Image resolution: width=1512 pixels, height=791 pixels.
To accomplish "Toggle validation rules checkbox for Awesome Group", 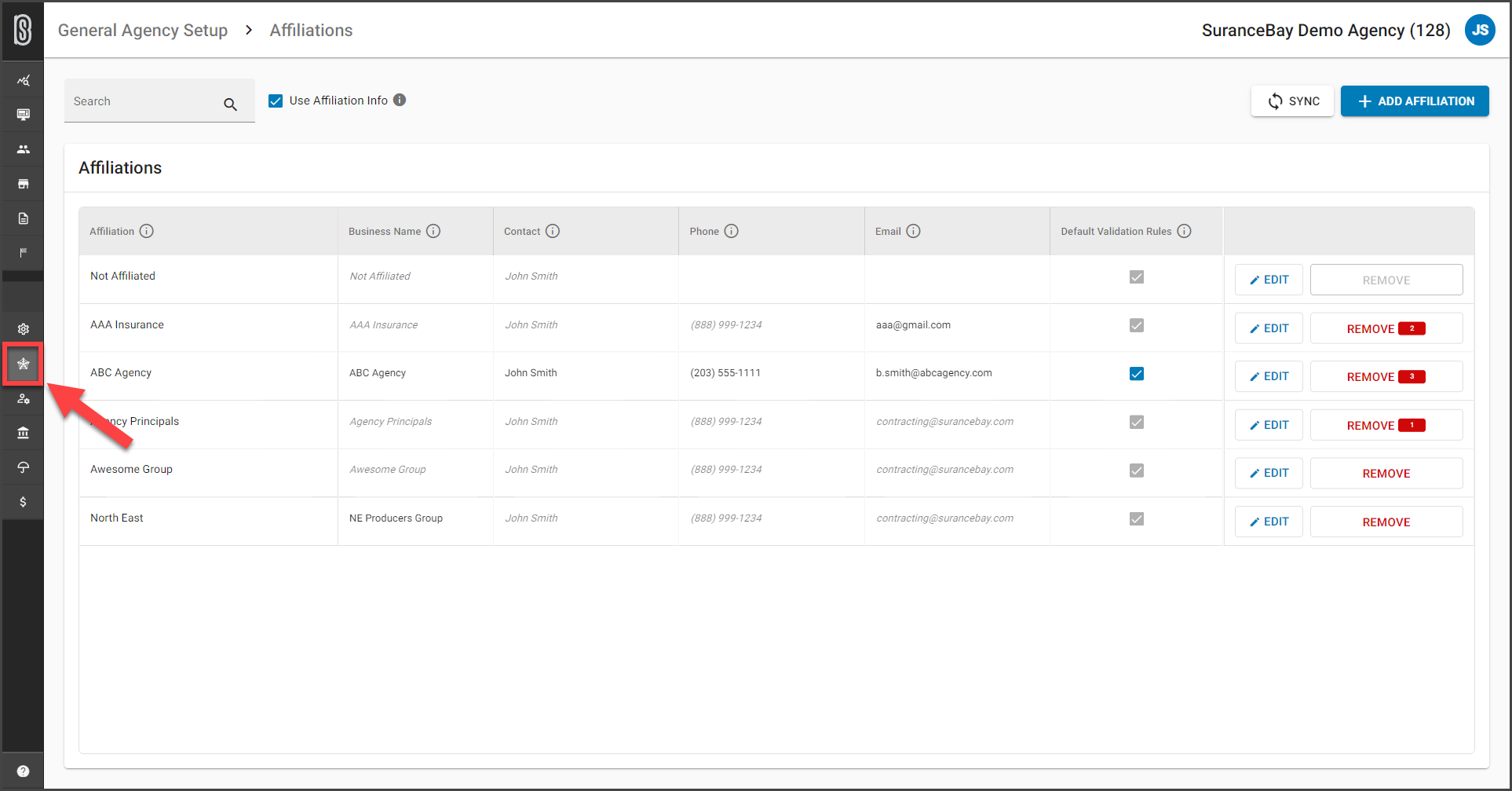I will tap(1136, 471).
